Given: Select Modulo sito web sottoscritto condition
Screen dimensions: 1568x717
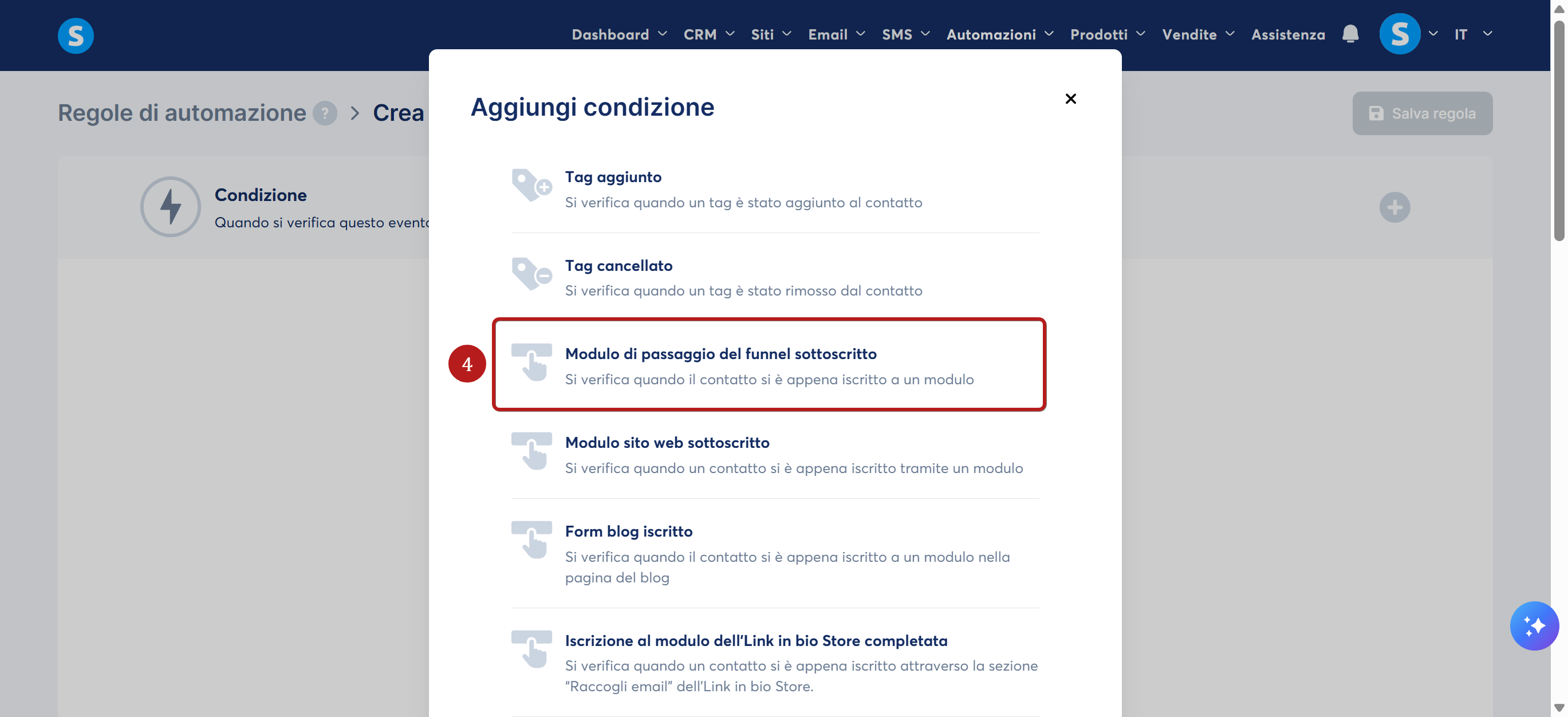Looking at the screenshot, I should coord(775,454).
